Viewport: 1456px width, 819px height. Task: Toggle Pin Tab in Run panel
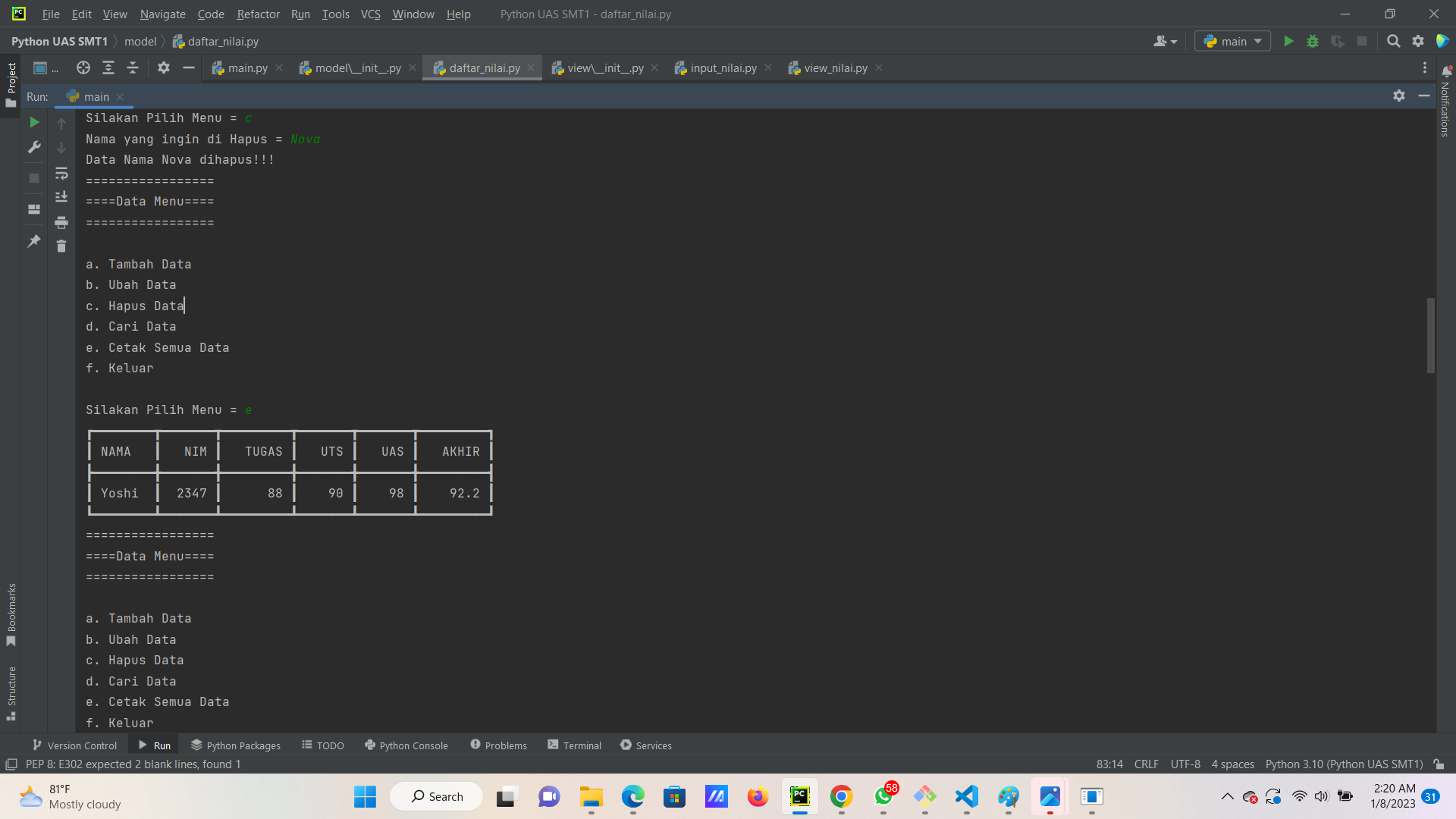34,241
